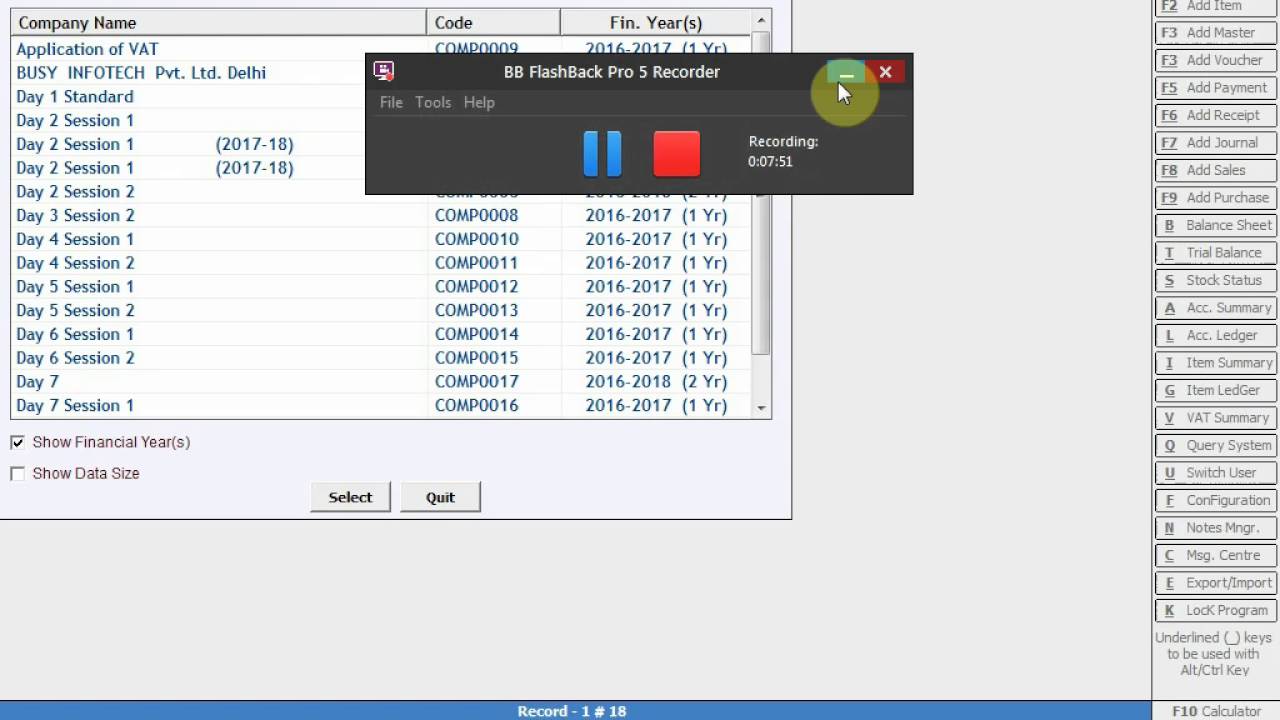This screenshot has height=720, width=1280.
Task: Enable Show Data Size checkbox
Action: click(x=17, y=473)
